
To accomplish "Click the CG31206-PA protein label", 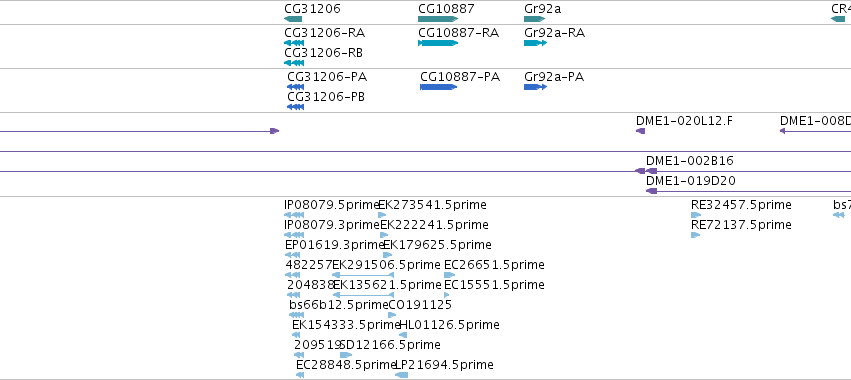I will click(x=327, y=77).
